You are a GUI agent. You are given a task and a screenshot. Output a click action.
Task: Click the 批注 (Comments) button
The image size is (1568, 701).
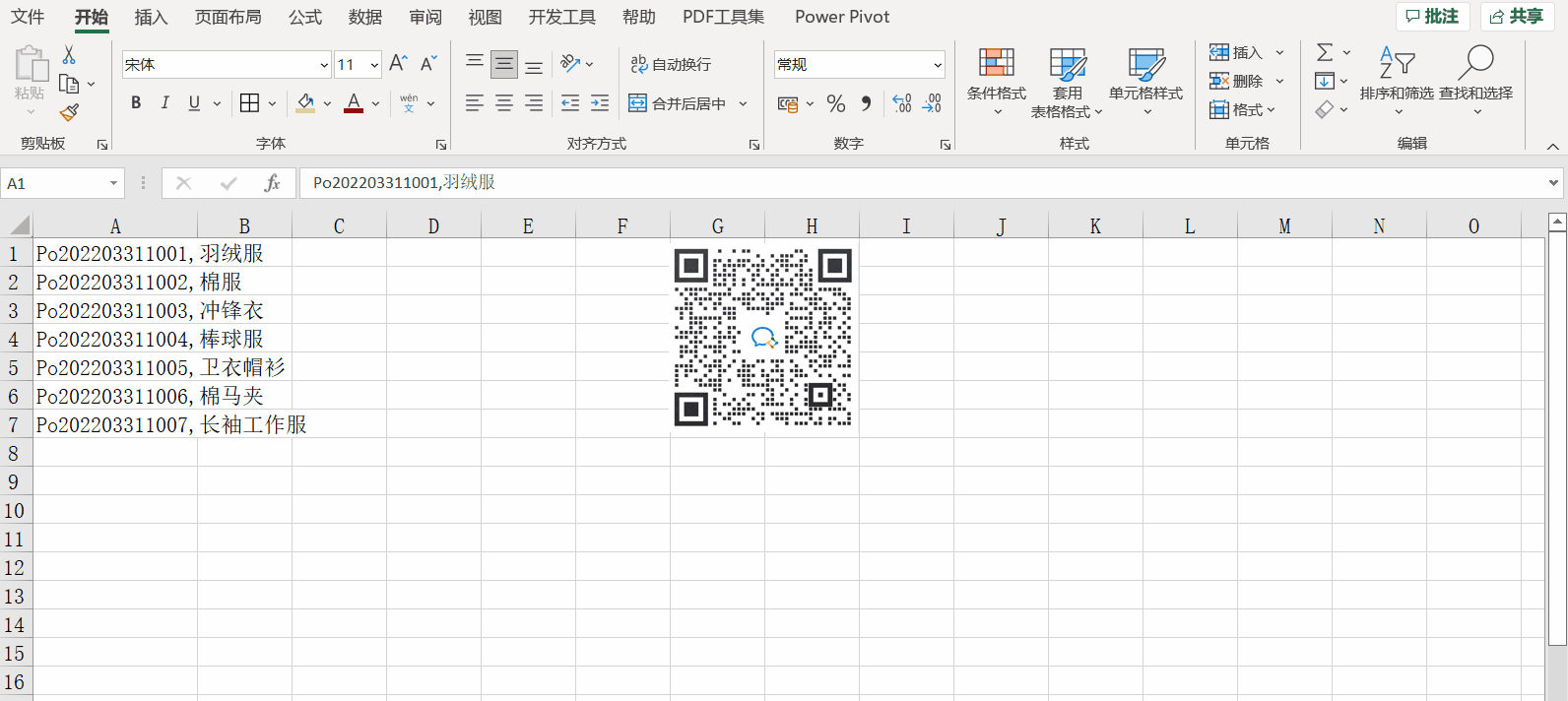[1432, 17]
